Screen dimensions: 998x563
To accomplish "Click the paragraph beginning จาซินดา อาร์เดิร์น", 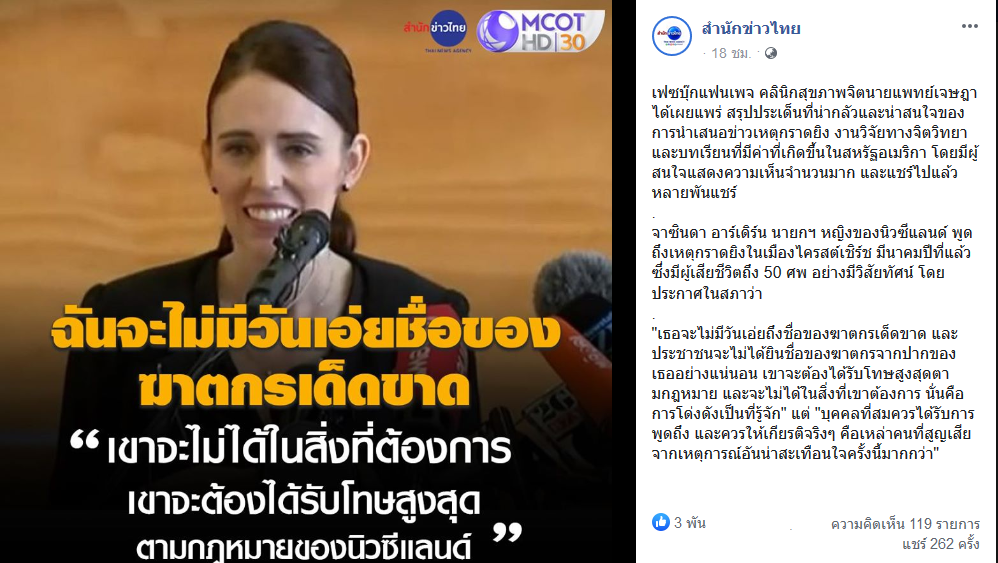I will pyautogui.click(x=812, y=263).
